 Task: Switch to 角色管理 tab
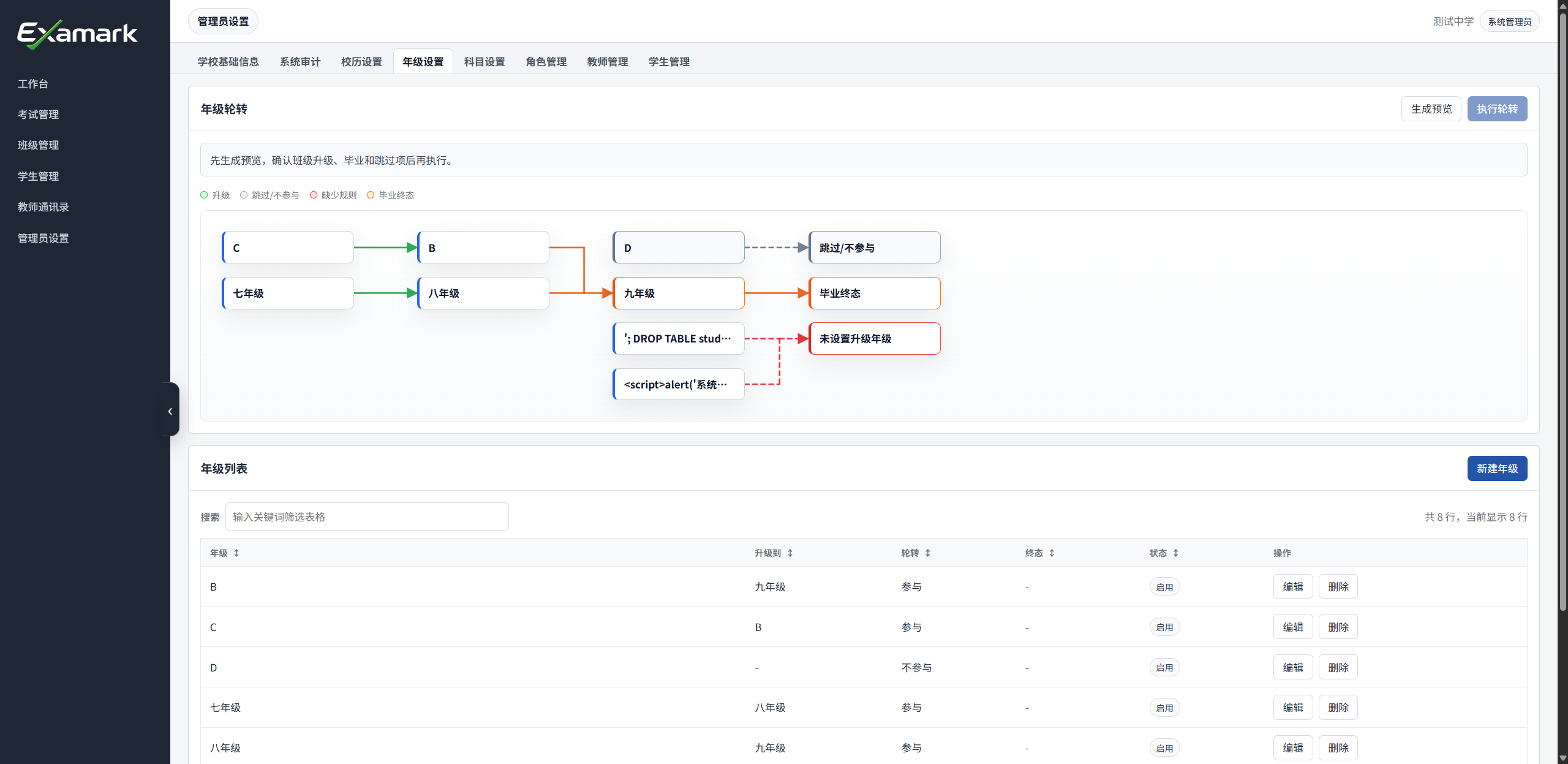pos(546,62)
